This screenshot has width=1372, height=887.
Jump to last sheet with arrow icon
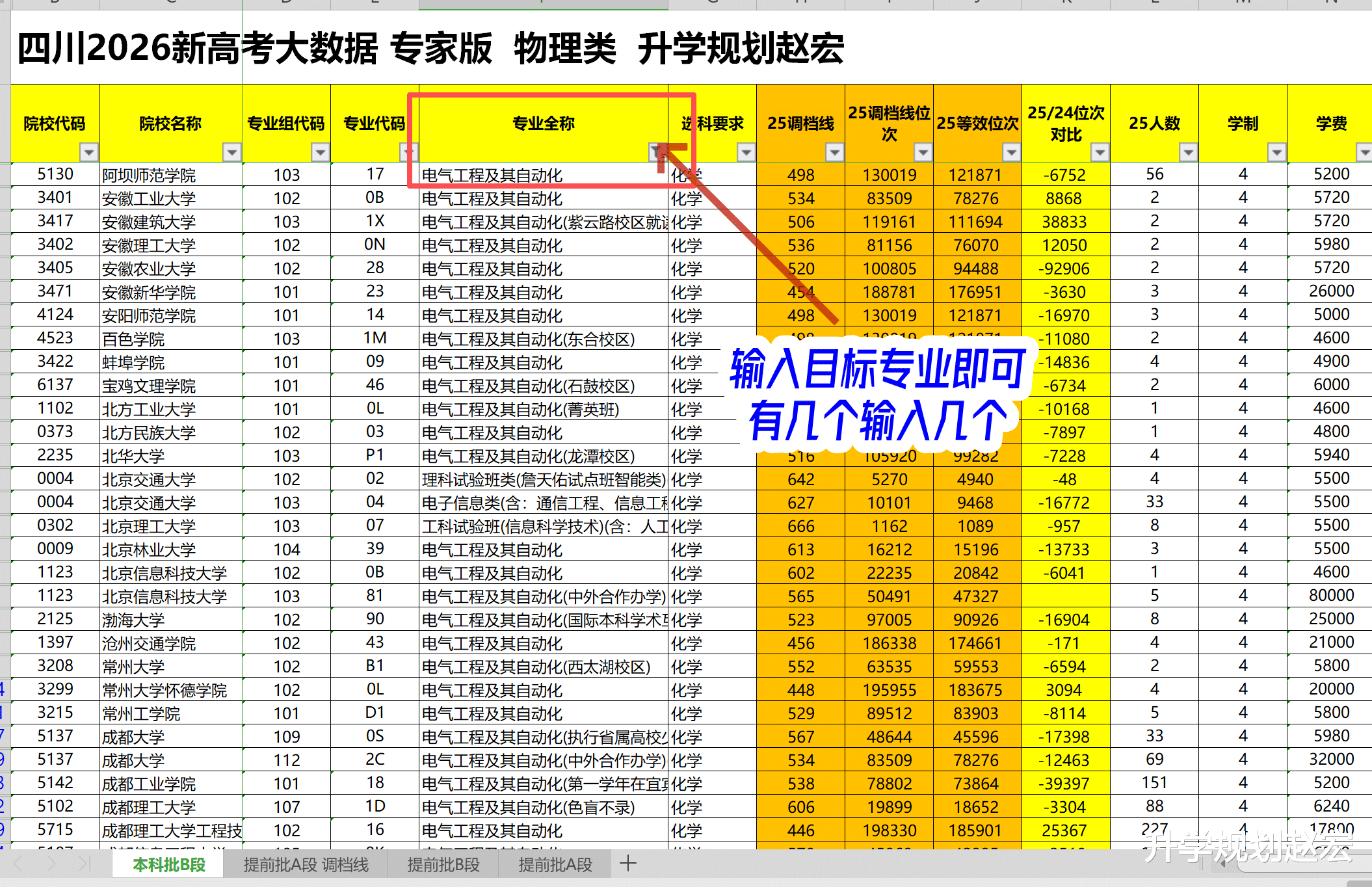[83, 864]
